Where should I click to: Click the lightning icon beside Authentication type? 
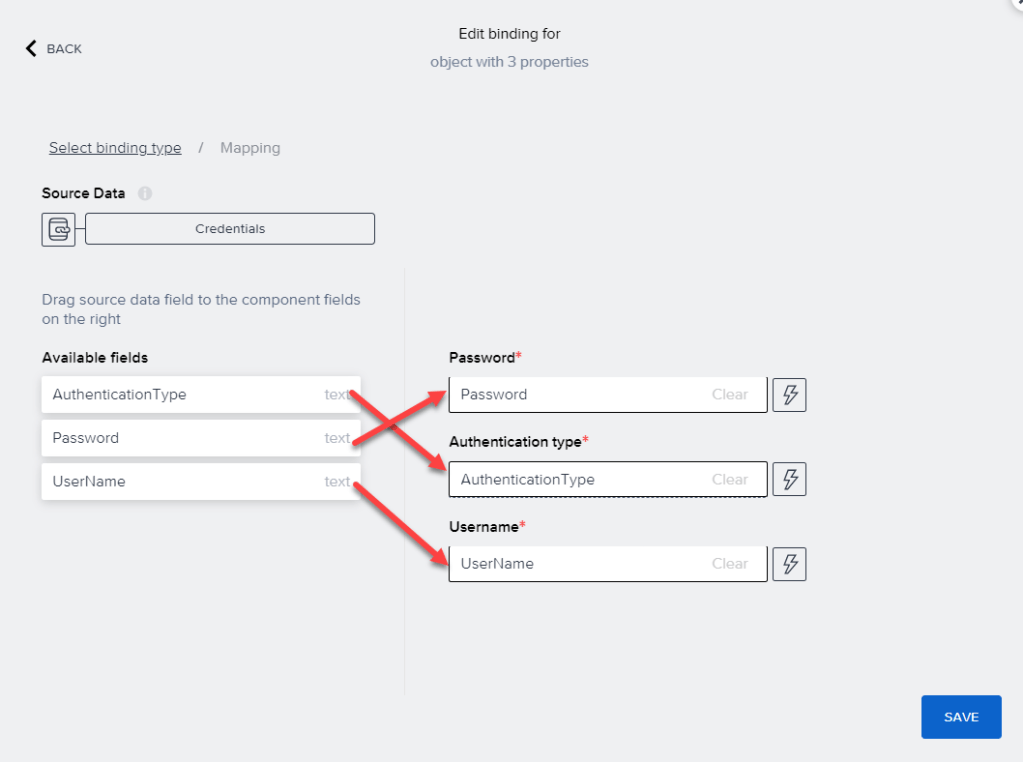click(x=790, y=479)
